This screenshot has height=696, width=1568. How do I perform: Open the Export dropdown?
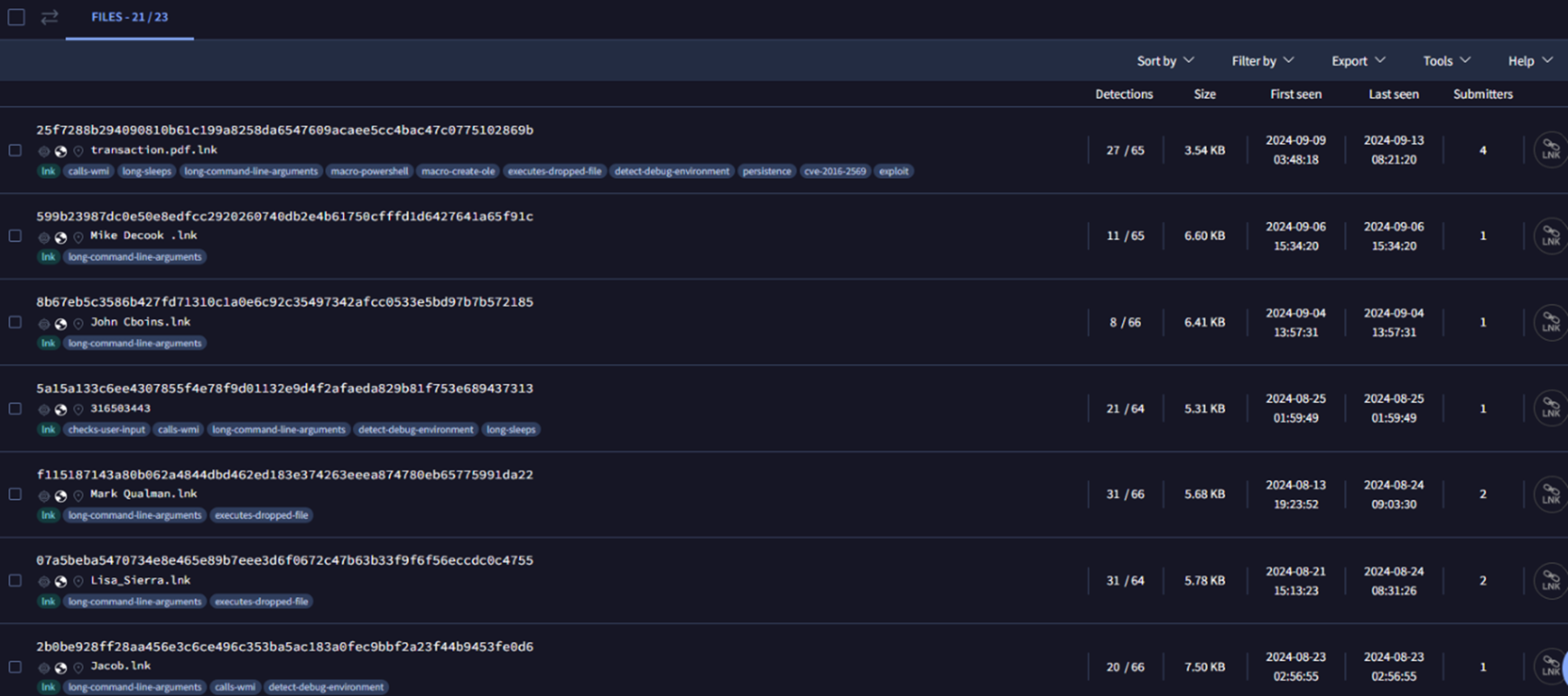(1358, 61)
